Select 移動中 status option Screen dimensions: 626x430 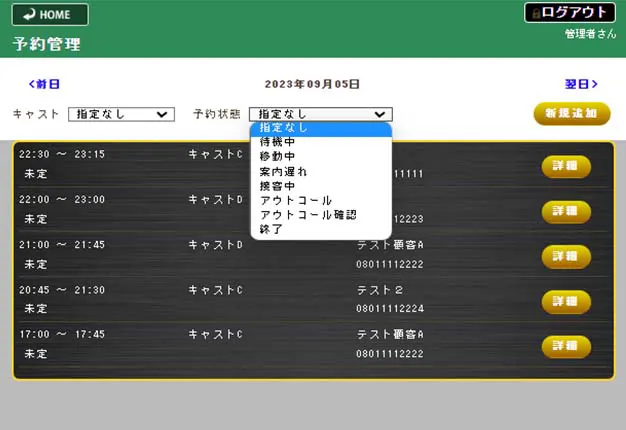click(321, 157)
